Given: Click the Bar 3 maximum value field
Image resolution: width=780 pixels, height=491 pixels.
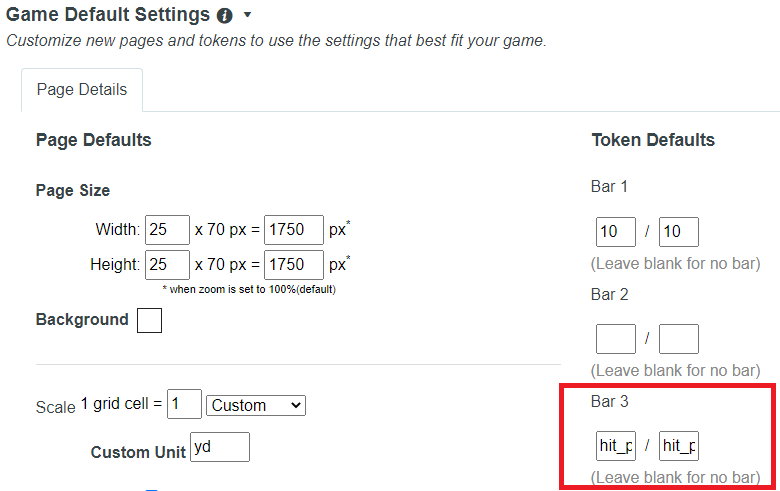Looking at the screenshot, I should [x=679, y=446].
